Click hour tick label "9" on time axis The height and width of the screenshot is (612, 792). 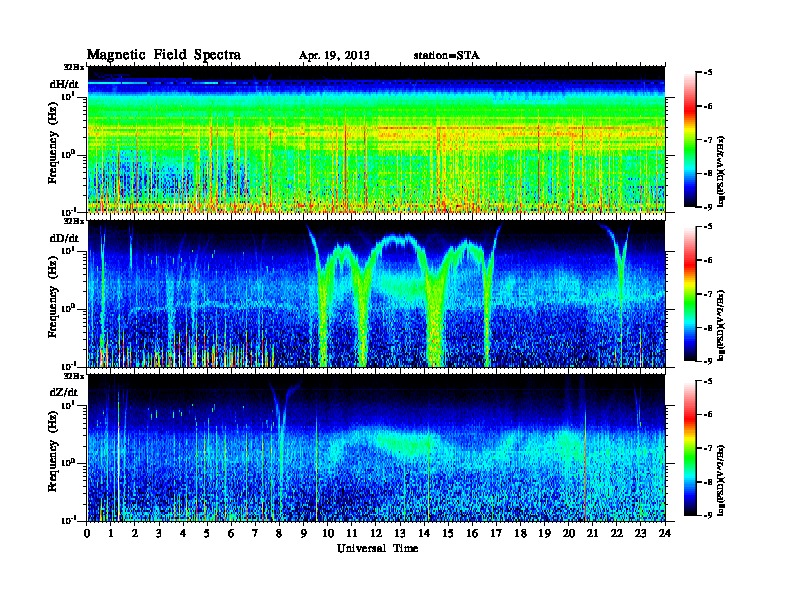(304, 533)
